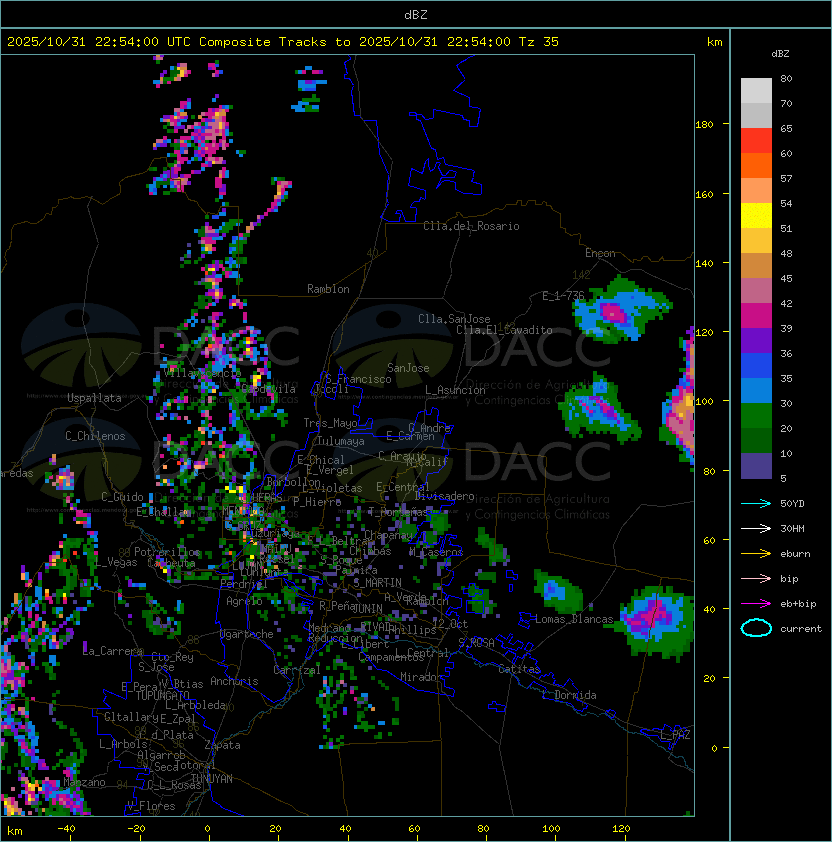Click the L_Asuncion place label

point(455,390)
